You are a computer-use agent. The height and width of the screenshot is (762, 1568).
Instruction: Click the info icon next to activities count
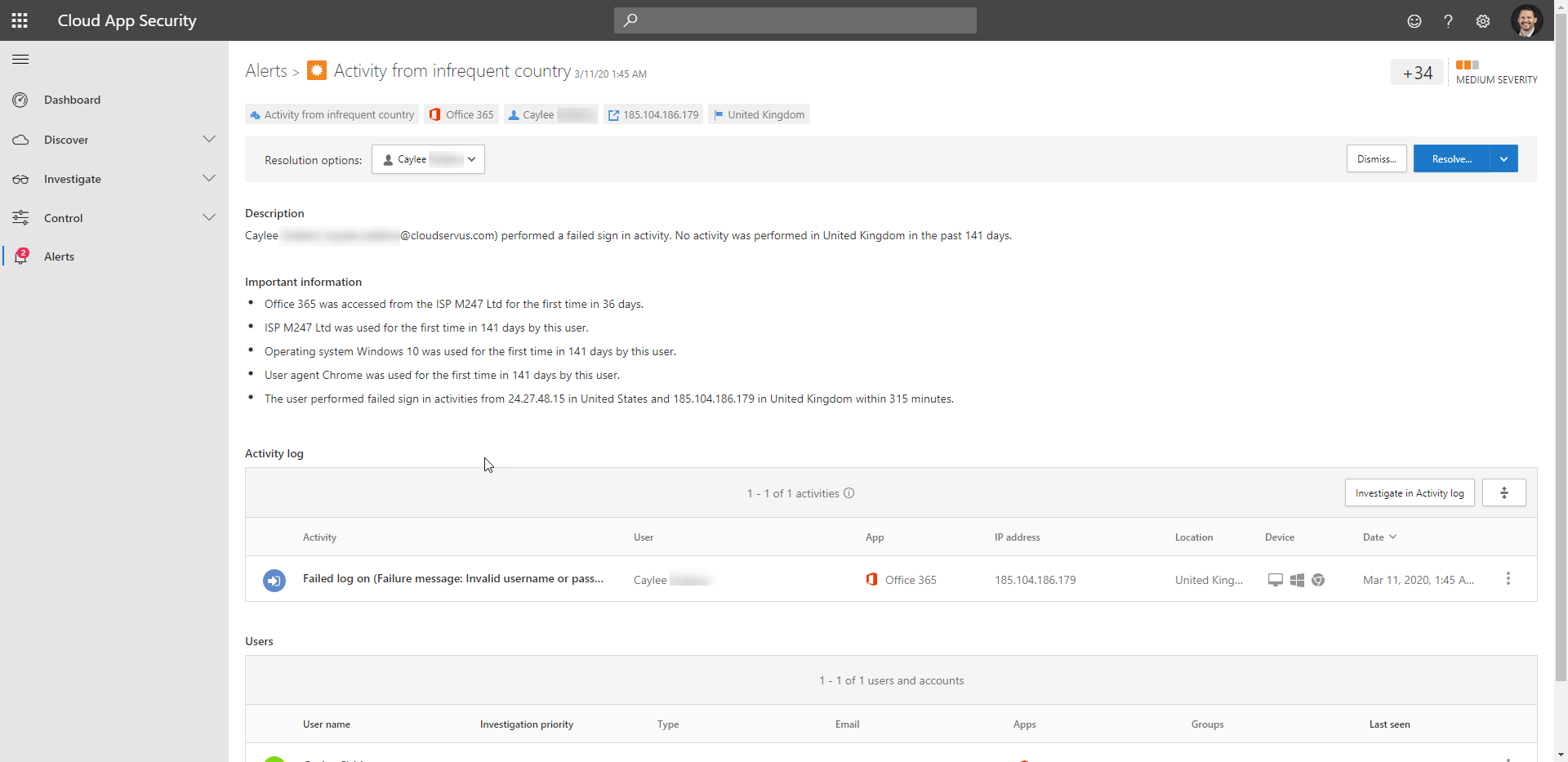coord(849,493)
